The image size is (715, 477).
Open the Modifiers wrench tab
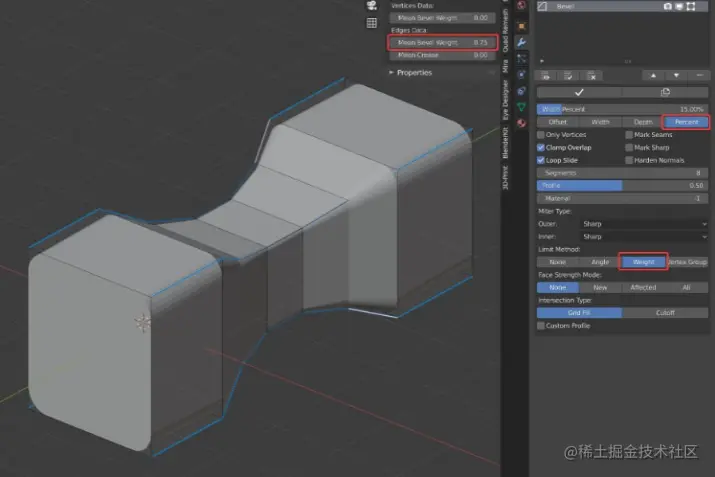522,42
